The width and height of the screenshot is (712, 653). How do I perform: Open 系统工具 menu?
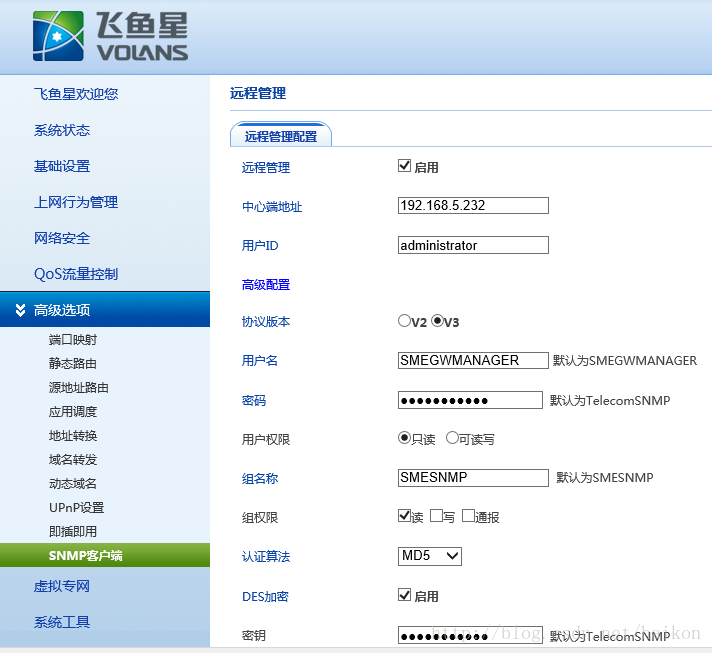pyautogui.click(x=62, y=622)
